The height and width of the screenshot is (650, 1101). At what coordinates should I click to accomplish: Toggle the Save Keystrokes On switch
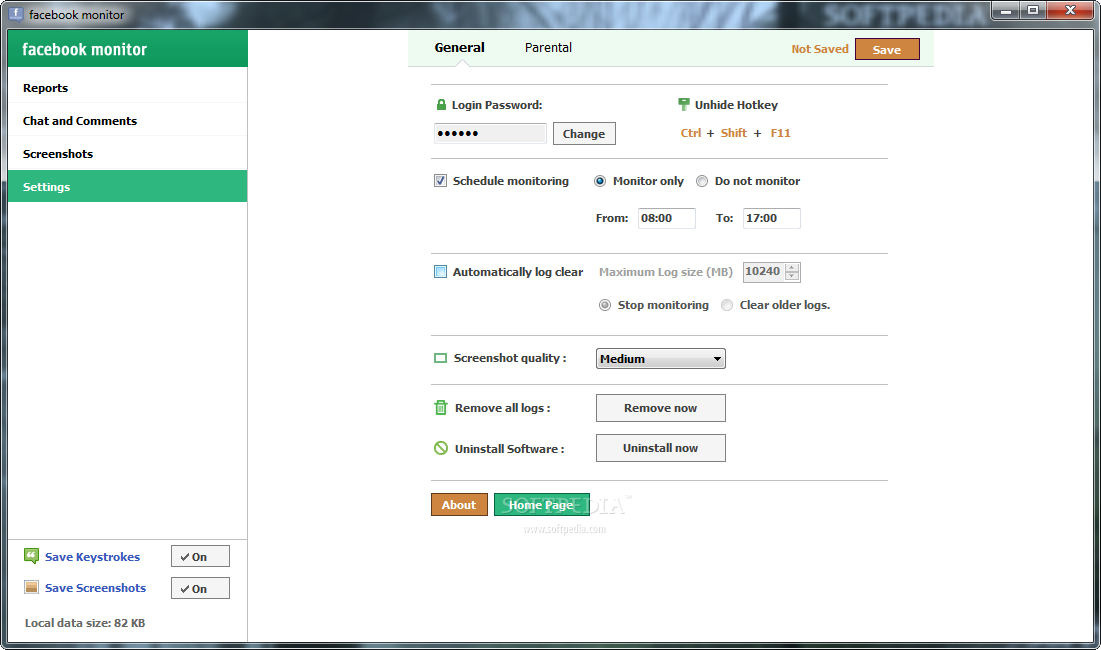point(200,557)
